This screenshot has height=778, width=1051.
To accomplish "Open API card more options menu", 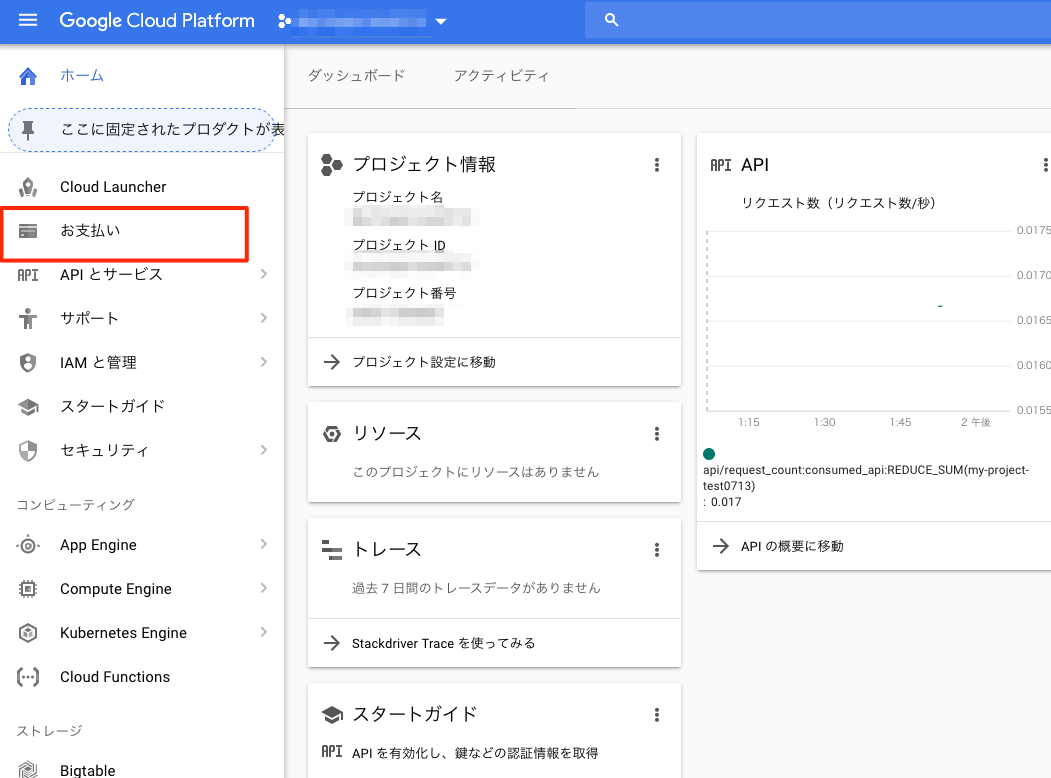I will (1044, 165).
